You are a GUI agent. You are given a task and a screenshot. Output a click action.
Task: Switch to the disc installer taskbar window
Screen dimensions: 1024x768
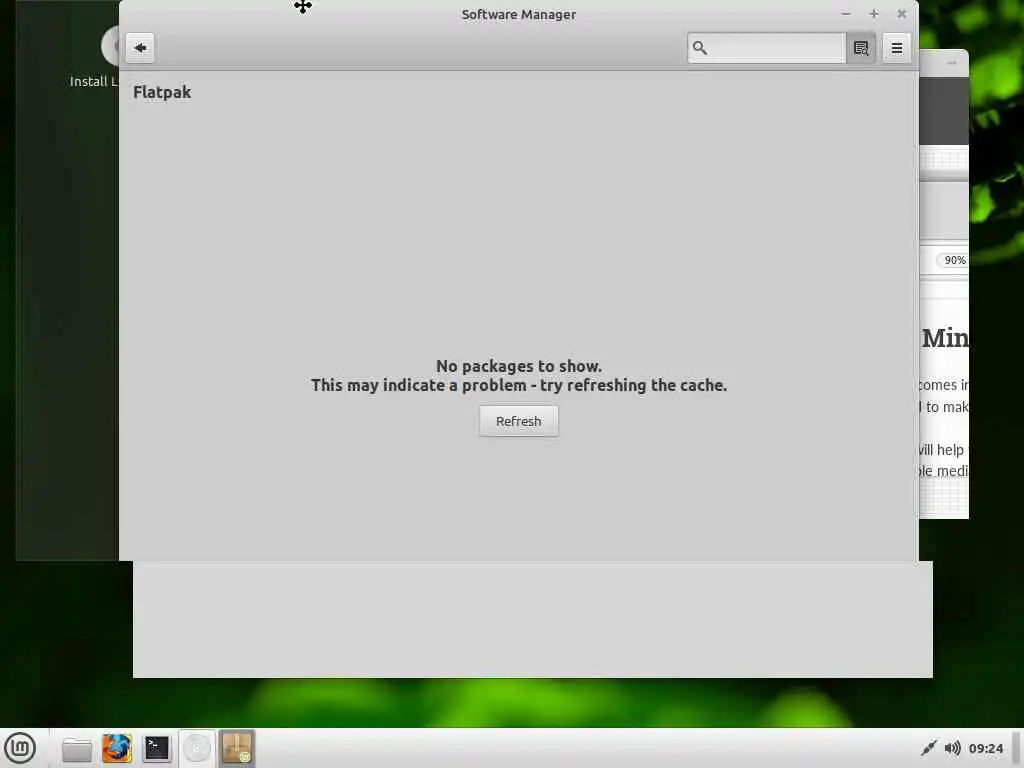(x=197, y=748)
